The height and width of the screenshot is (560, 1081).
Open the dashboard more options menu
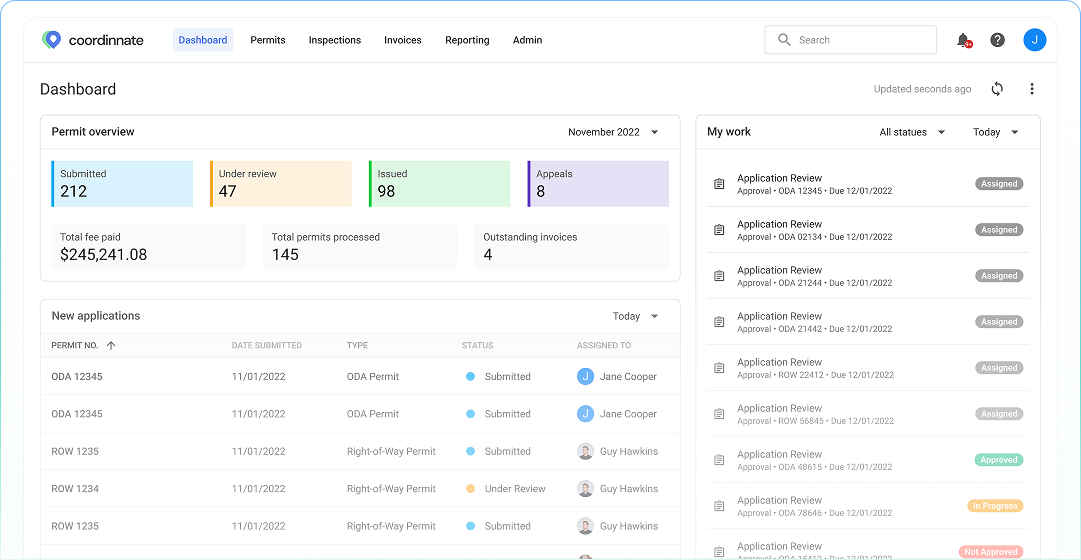coord(1031,89)
